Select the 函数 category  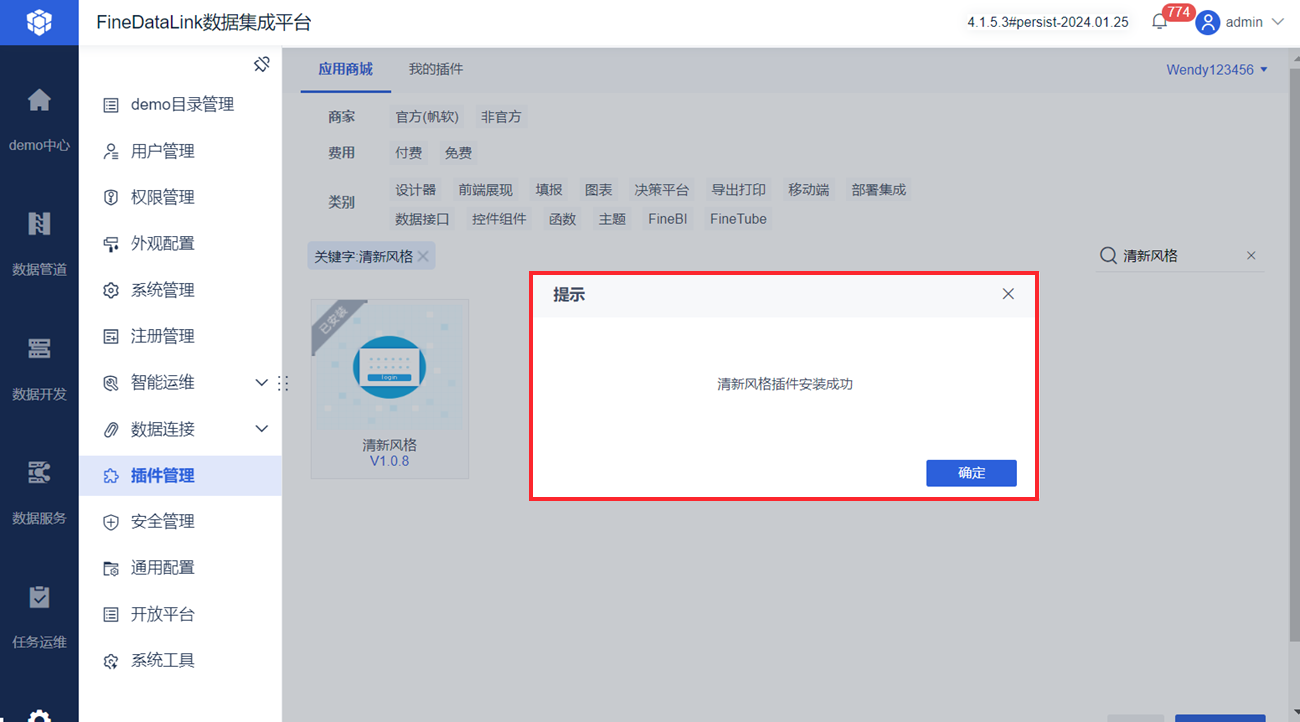(562, 219)
